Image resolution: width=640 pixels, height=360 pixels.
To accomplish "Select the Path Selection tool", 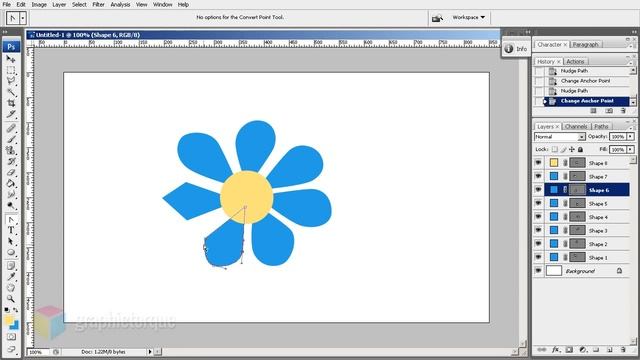I will point(11,242).
